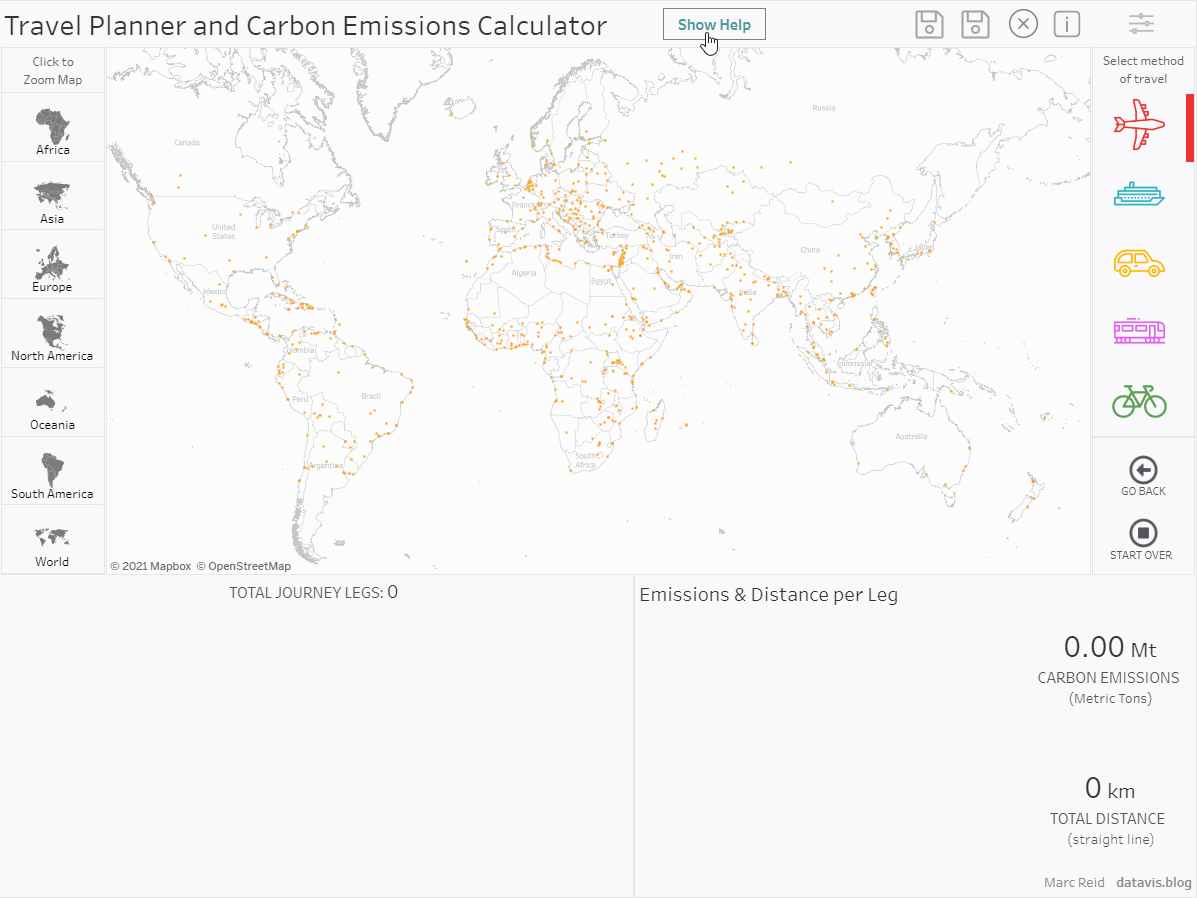Select the yellow car travel icon
Screen dimensions: 1197x898
click(1139, 262)
